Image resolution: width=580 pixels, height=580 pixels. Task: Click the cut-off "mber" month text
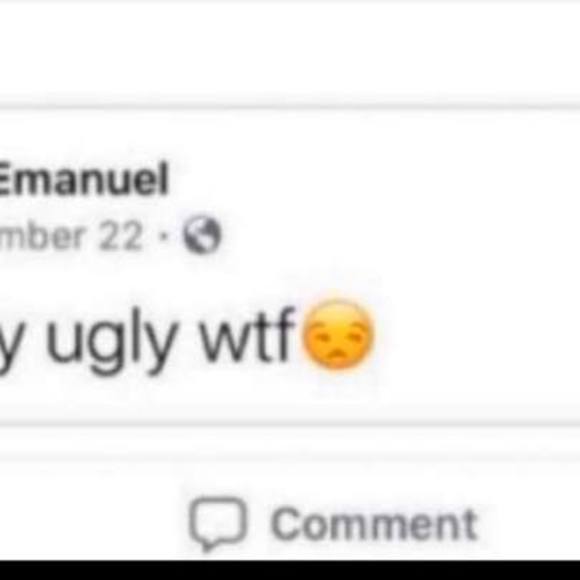pyautogui.click(x=41, y=236)
